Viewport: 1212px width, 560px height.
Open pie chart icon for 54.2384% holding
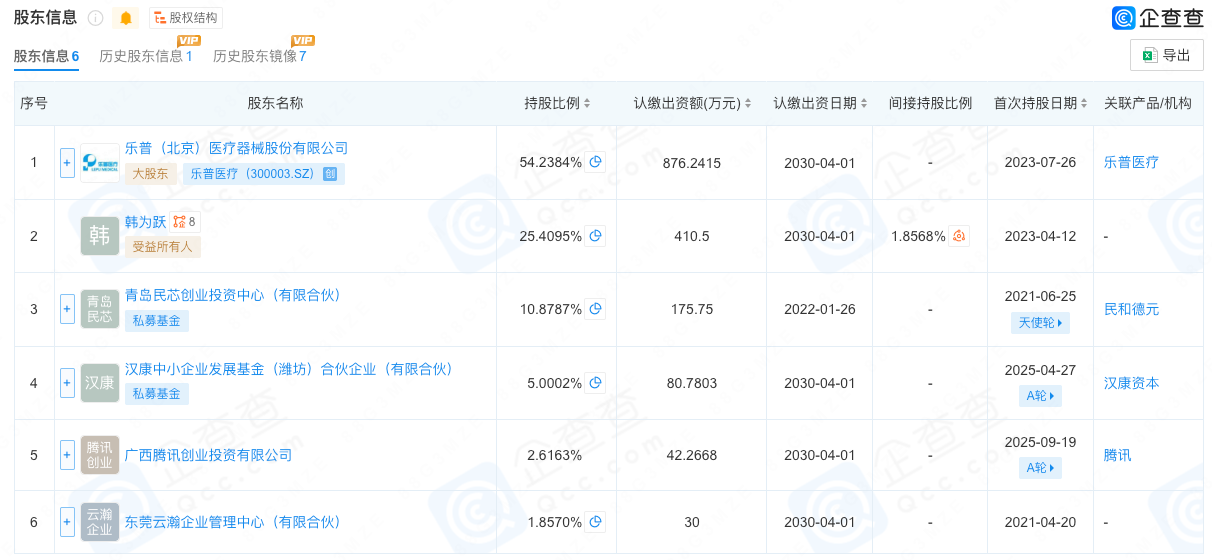[595, 162]
